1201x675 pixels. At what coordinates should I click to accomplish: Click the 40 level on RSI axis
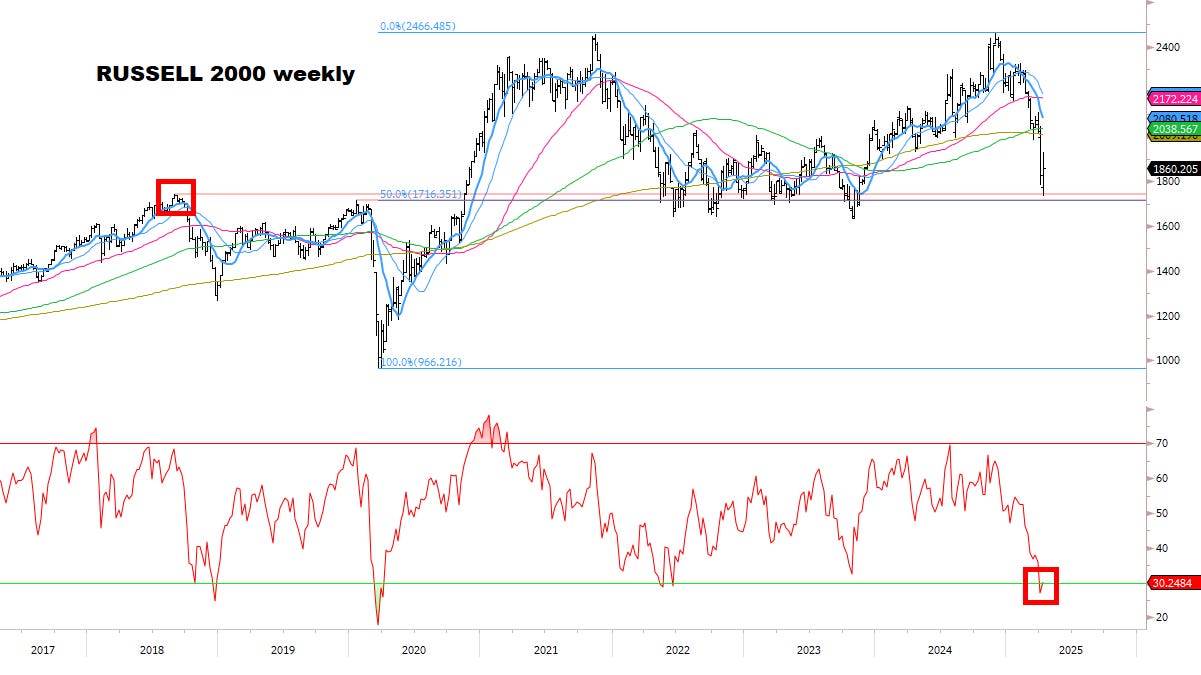pos(1160,549)
